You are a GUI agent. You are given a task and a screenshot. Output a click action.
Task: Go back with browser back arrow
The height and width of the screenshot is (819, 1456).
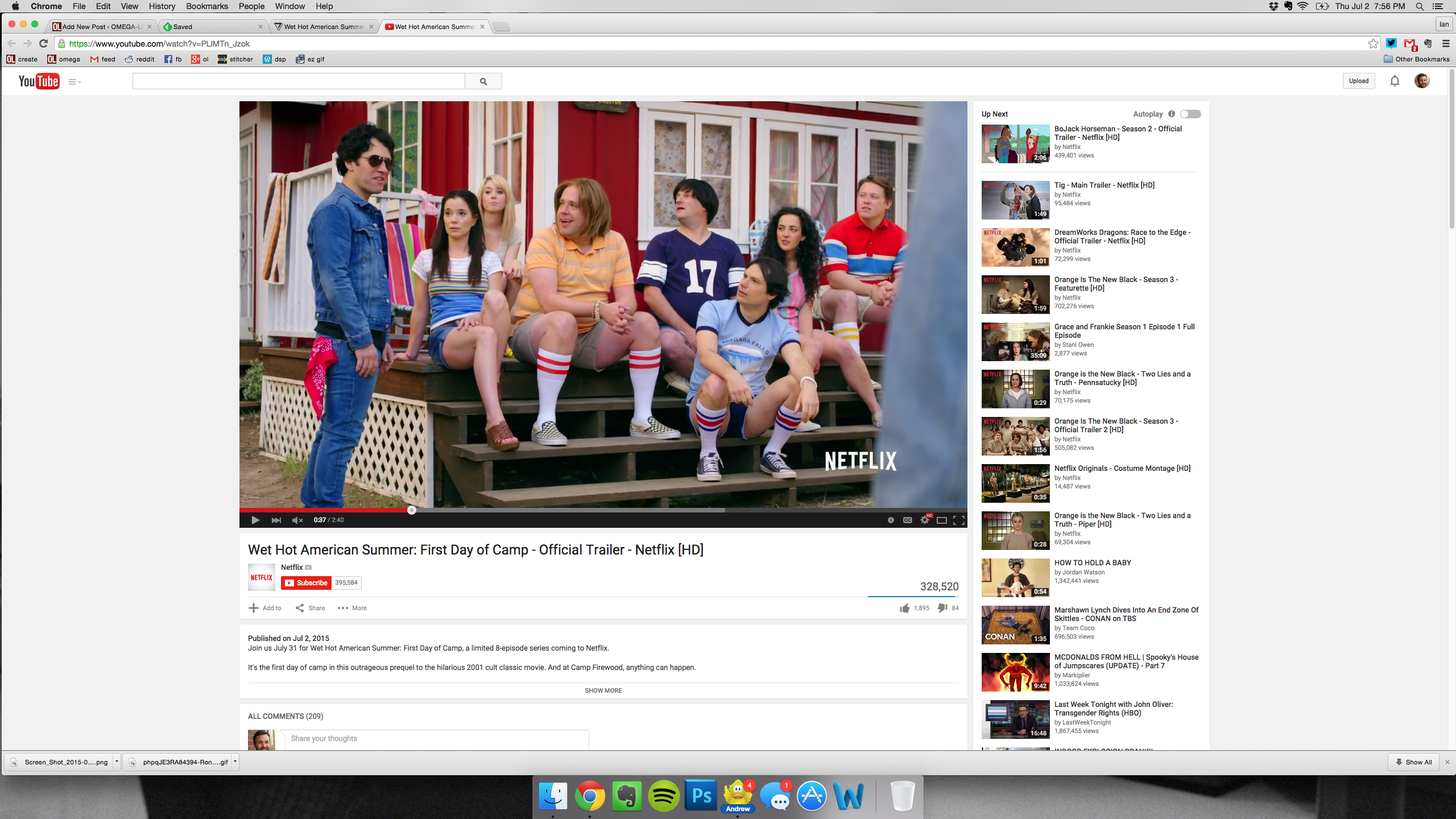click(x=12, y=43)
